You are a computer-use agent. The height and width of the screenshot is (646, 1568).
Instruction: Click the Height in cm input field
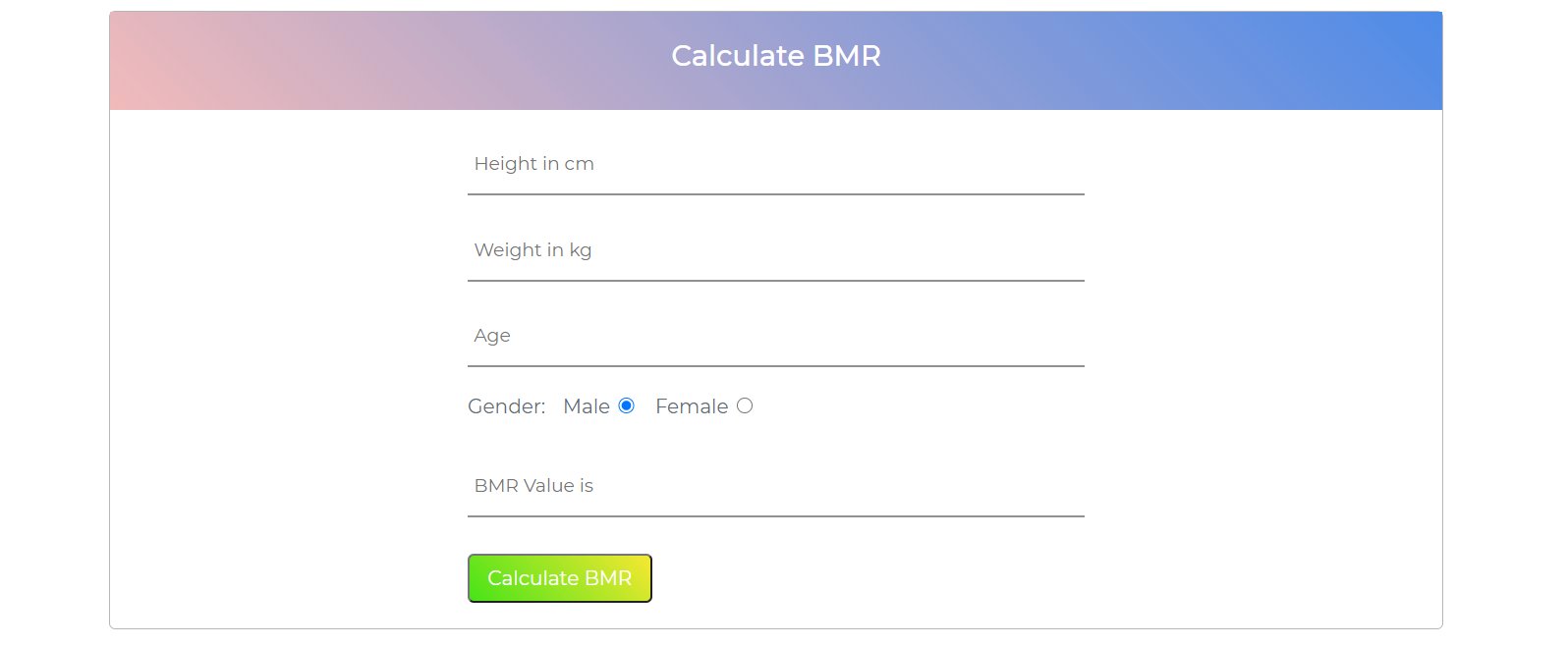click(x=775, y=165)
